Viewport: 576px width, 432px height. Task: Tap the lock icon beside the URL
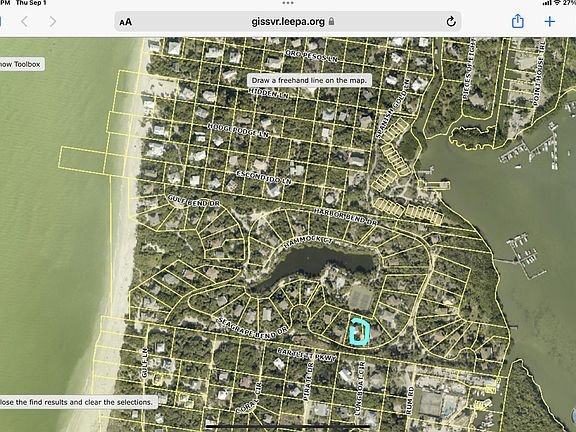point(331,21)
